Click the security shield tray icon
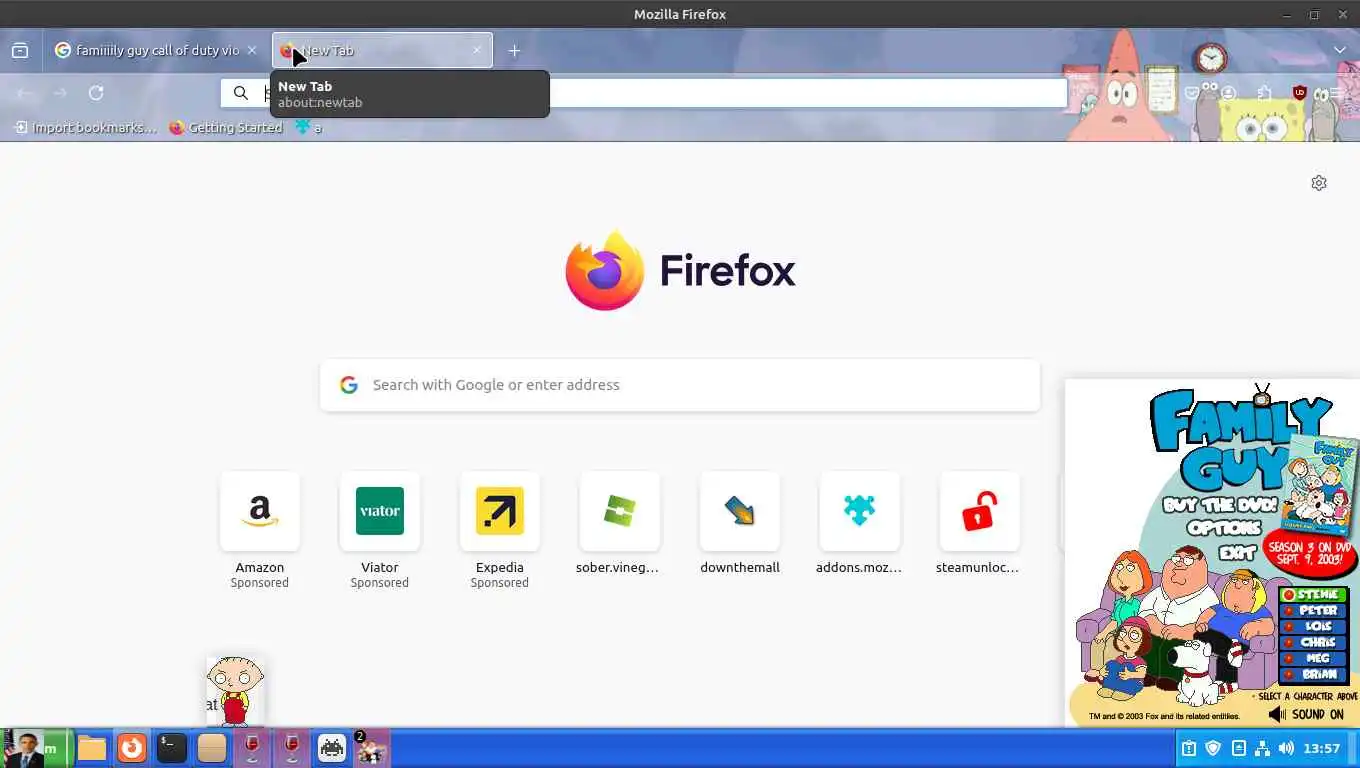This screenshot has width=1360, height=768. pos(1213,748)
